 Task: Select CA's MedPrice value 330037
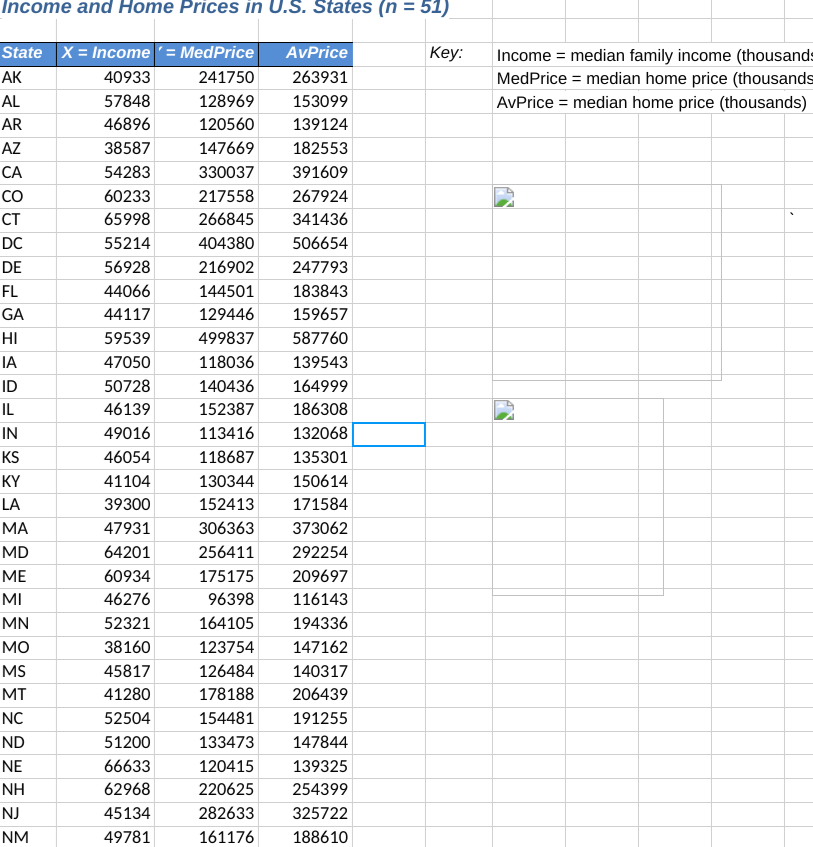click(207, 172)
